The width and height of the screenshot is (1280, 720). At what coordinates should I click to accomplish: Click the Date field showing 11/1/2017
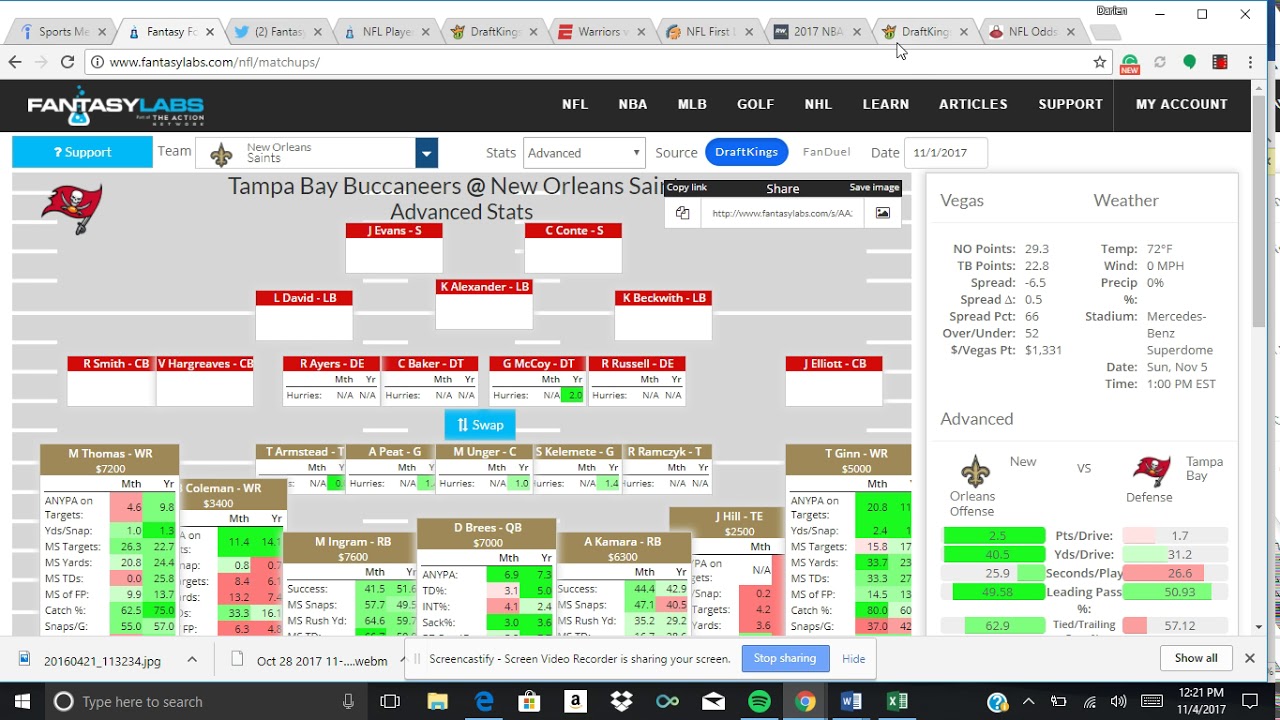pyautogui.click(x=946, y=153)
